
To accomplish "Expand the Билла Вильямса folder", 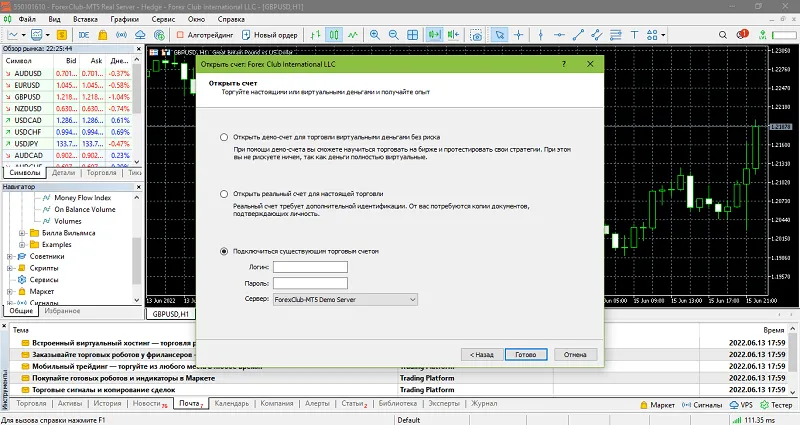I will [22, 233].
